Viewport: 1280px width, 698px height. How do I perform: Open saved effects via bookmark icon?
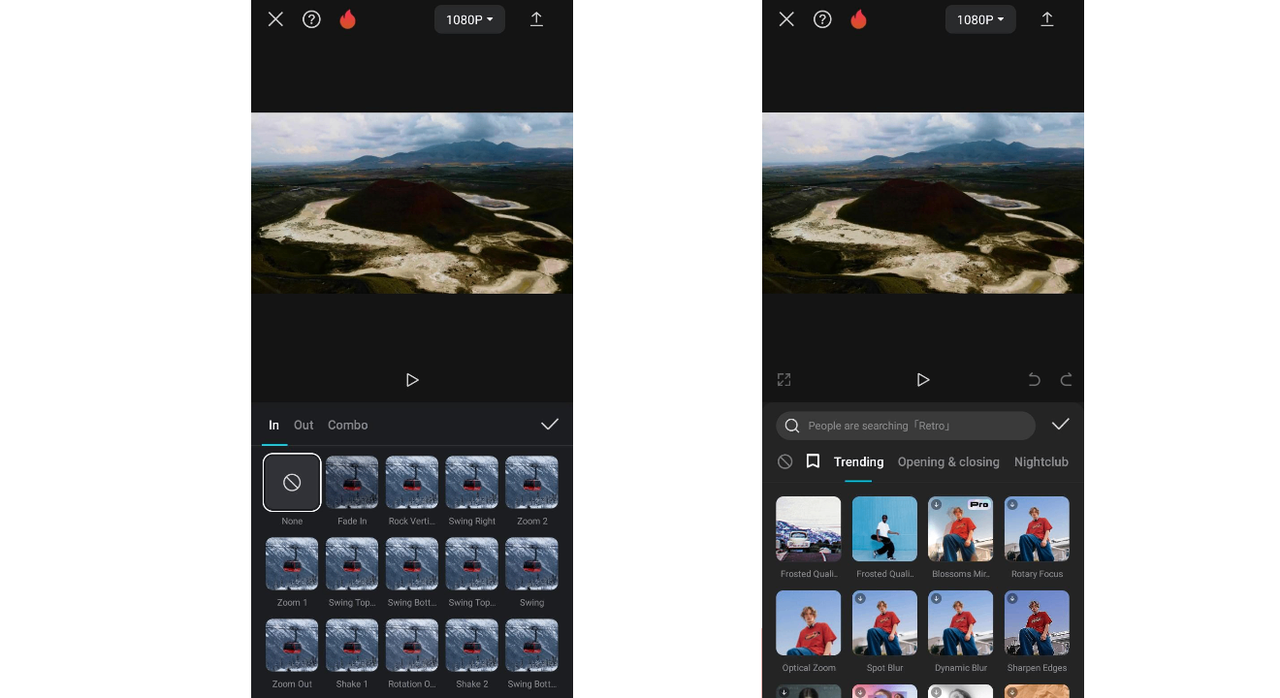pos(813,462)
